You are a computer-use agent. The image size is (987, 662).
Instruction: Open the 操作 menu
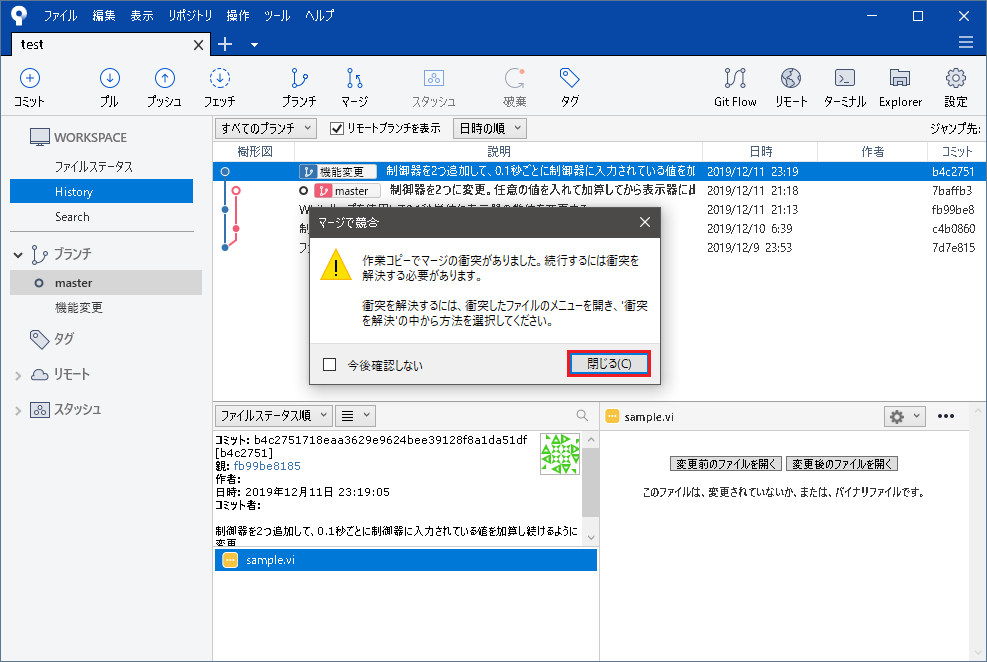[238, 16]
